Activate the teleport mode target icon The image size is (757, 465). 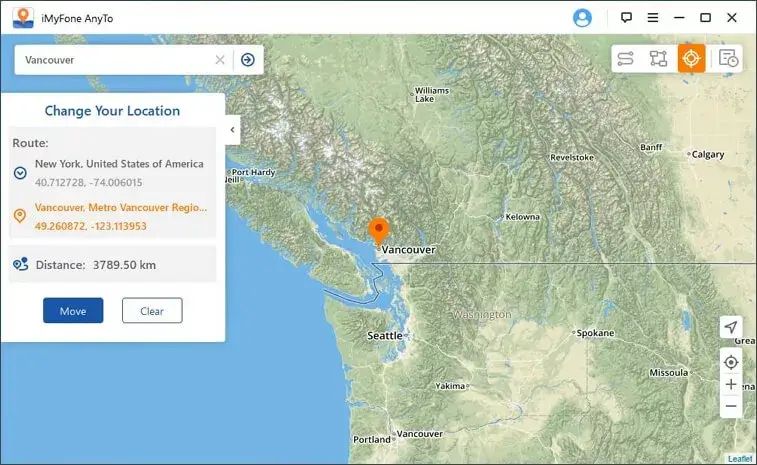(x=691, y=58)
